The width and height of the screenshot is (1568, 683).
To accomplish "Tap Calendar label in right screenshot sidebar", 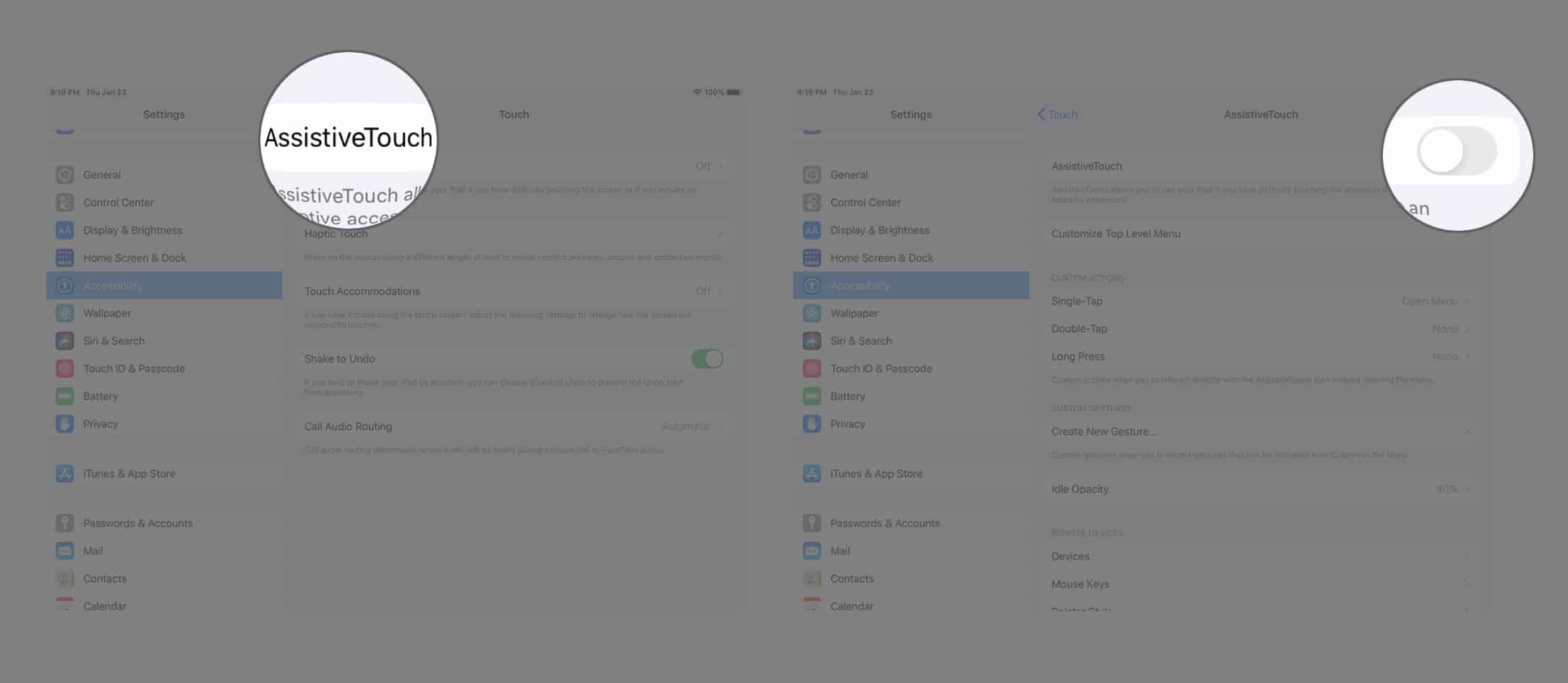I will [852, 606].
